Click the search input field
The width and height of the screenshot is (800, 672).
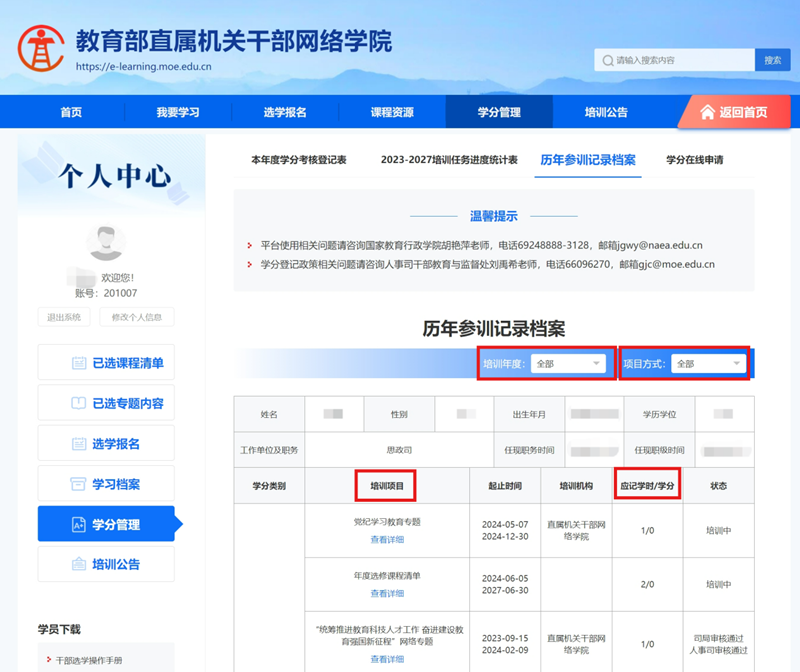click(680, 61)
